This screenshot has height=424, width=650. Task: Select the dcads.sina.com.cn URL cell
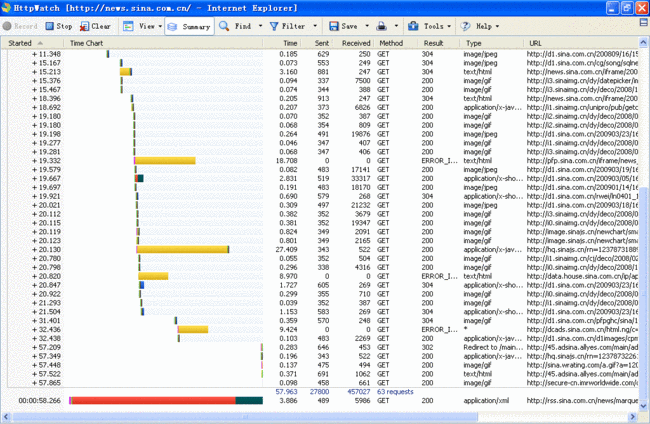click(582, 330)
